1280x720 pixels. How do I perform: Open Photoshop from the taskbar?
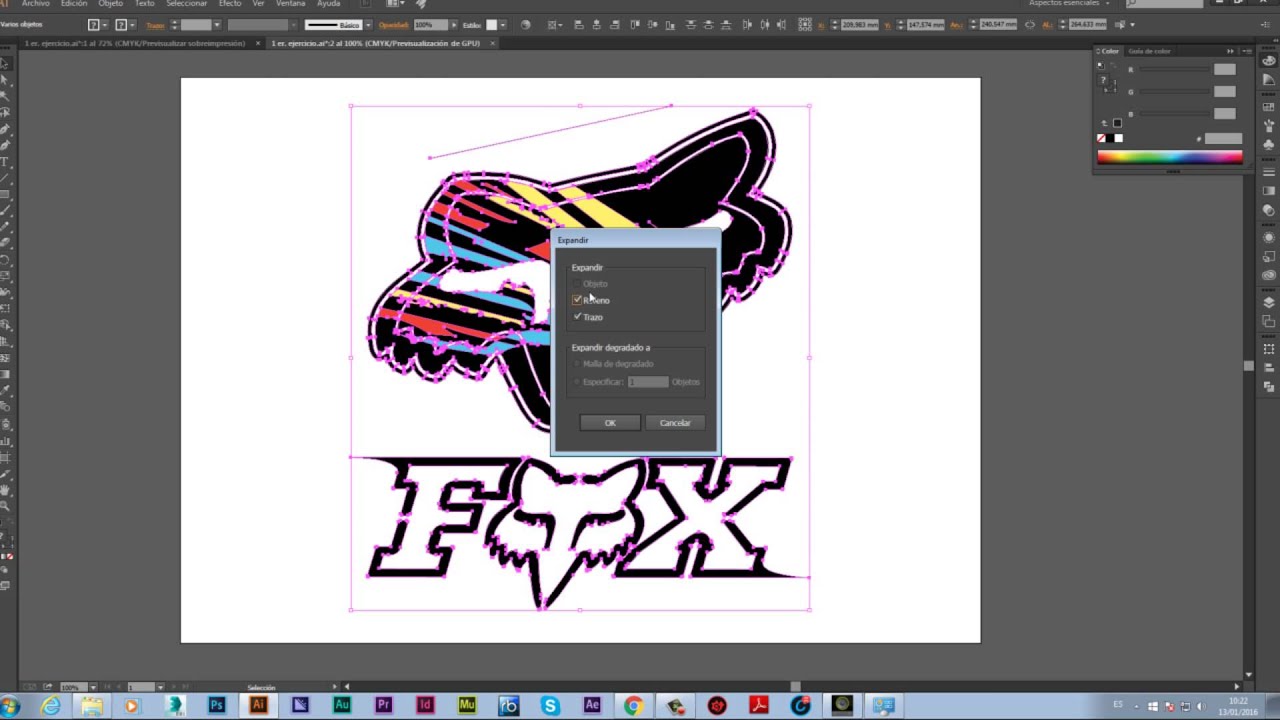[x=216, y=706]
